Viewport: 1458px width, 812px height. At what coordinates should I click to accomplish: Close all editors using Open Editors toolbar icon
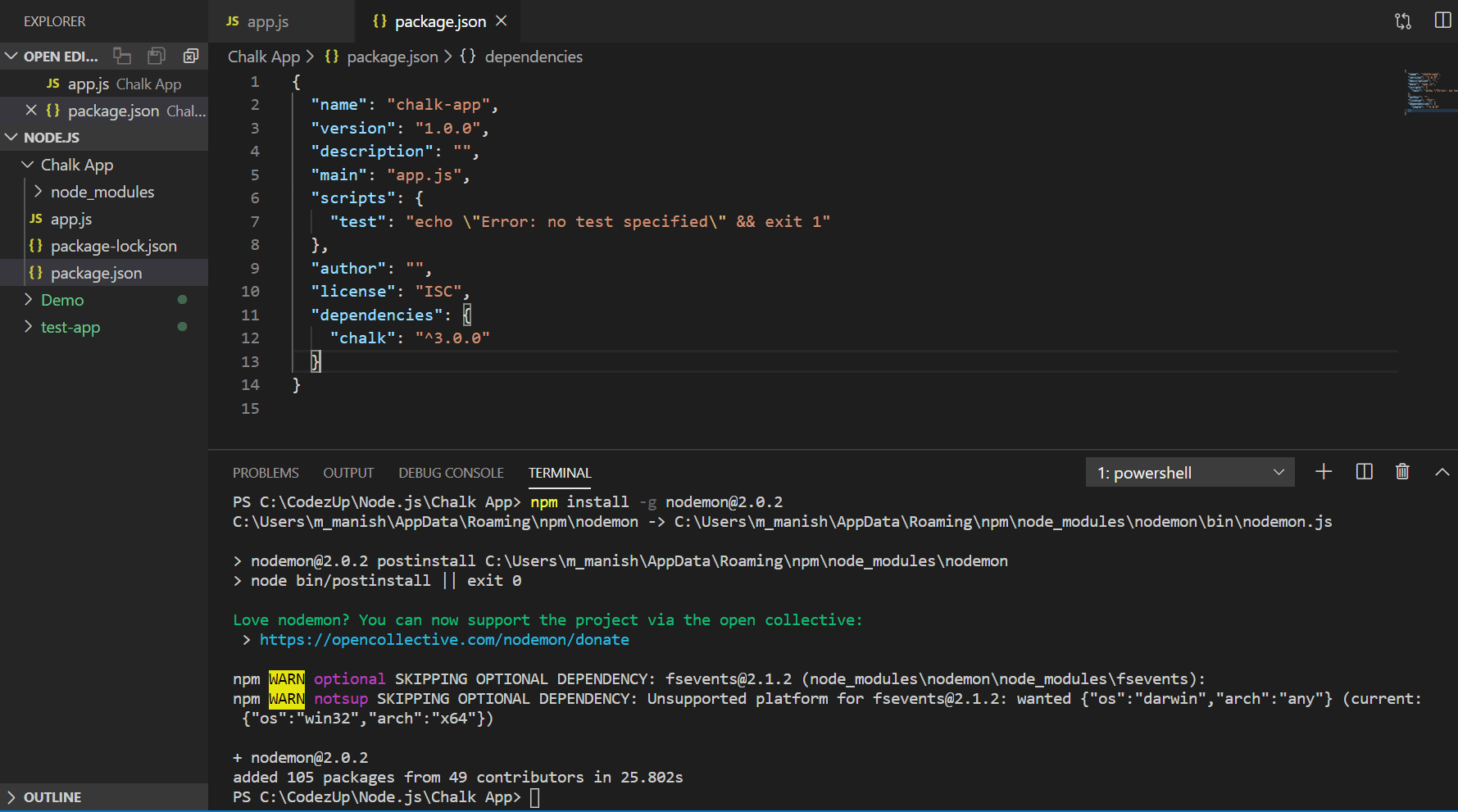click(191, 56)
